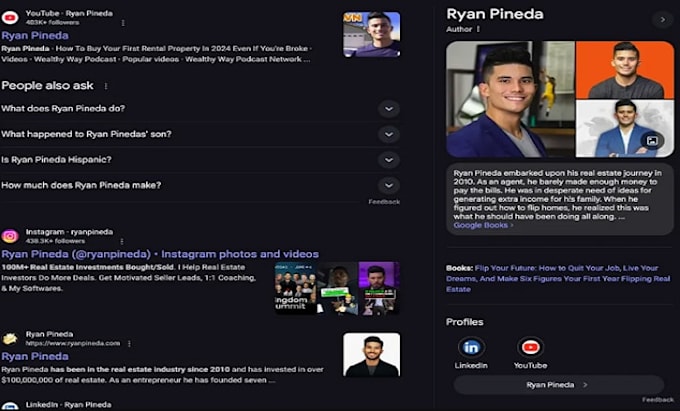
Task: Open three-dot menu of YouTube result
Action: (123, 23)
